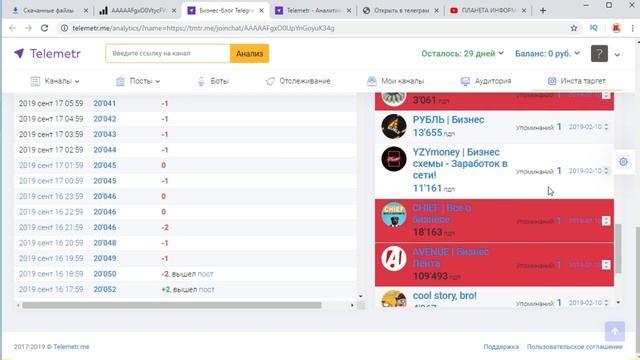Open the пост link at 16 18:59
Screen dimensions: 640x360
205,274
